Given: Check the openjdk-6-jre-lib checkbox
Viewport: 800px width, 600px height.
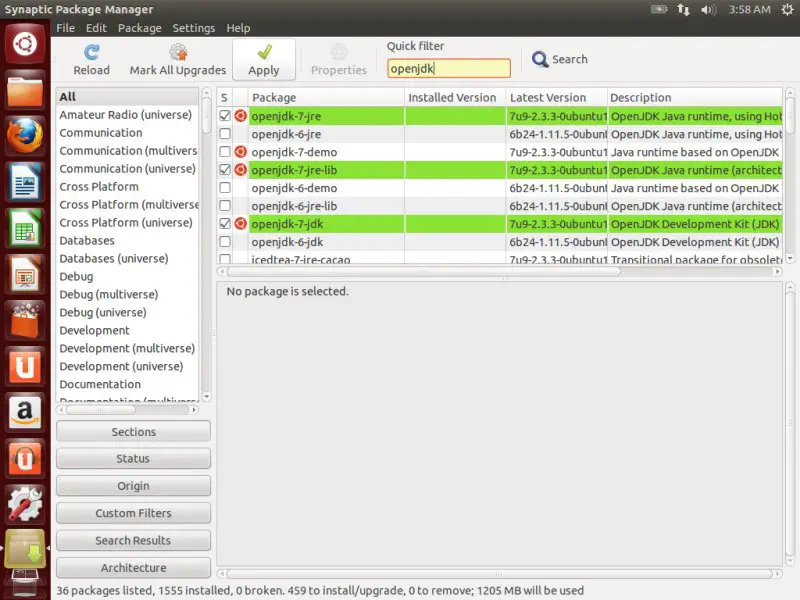Looking at the screenshot, I should point(225,206).
